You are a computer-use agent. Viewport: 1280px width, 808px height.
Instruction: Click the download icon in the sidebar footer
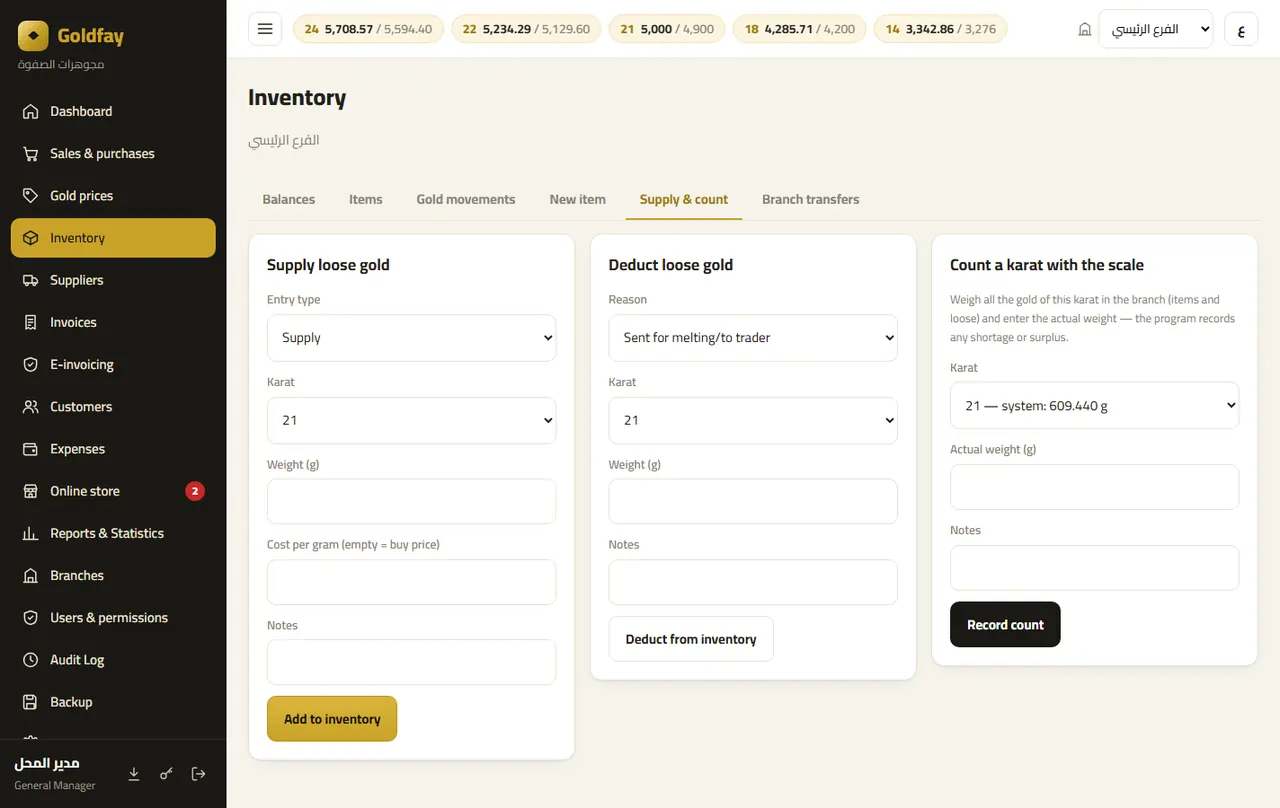(134, 773)
